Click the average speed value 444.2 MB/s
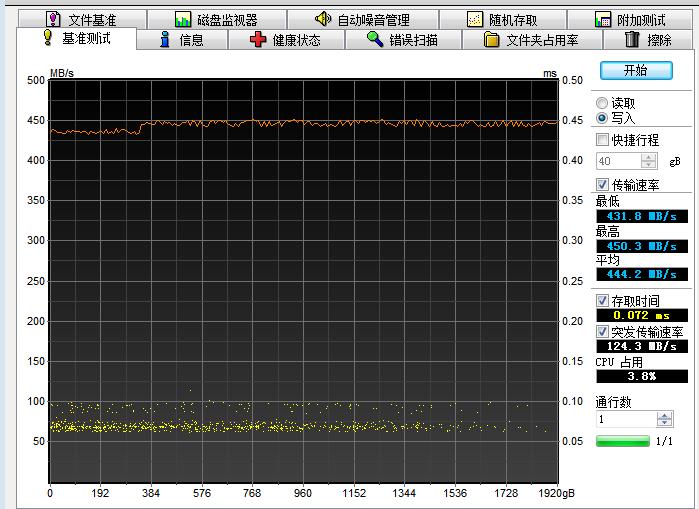Viewport: 699px width, 509px height. (642, 274)
